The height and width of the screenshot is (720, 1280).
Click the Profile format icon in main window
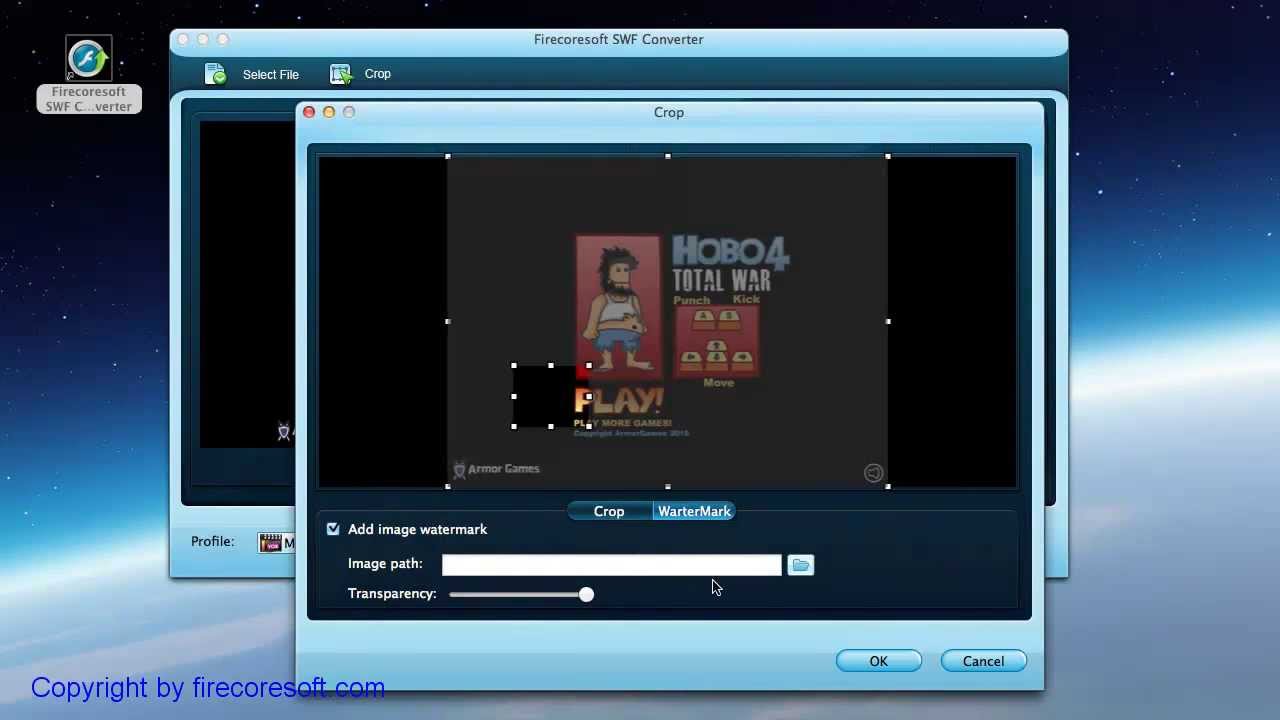[x=270, y=542]
